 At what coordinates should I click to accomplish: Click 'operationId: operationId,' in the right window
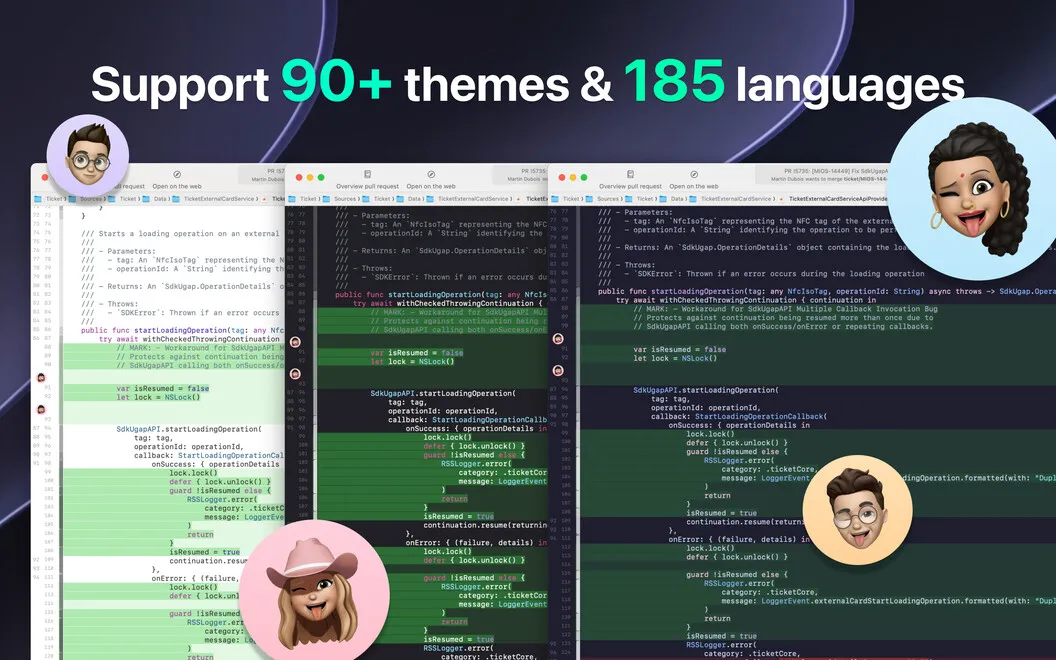coord(706,407)
